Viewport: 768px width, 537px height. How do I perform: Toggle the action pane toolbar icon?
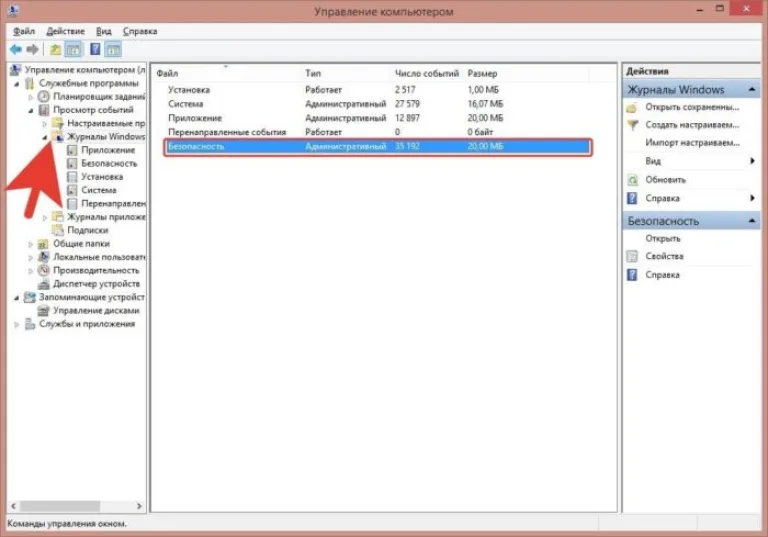(113, 49)
